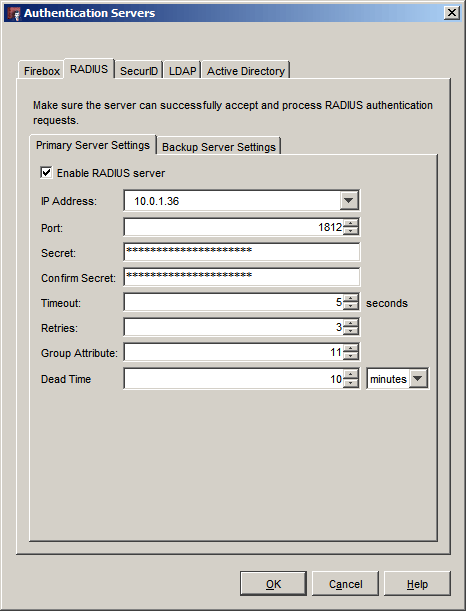Confirm settings with OK button
The image size is (466, 611).
[273, 584]
